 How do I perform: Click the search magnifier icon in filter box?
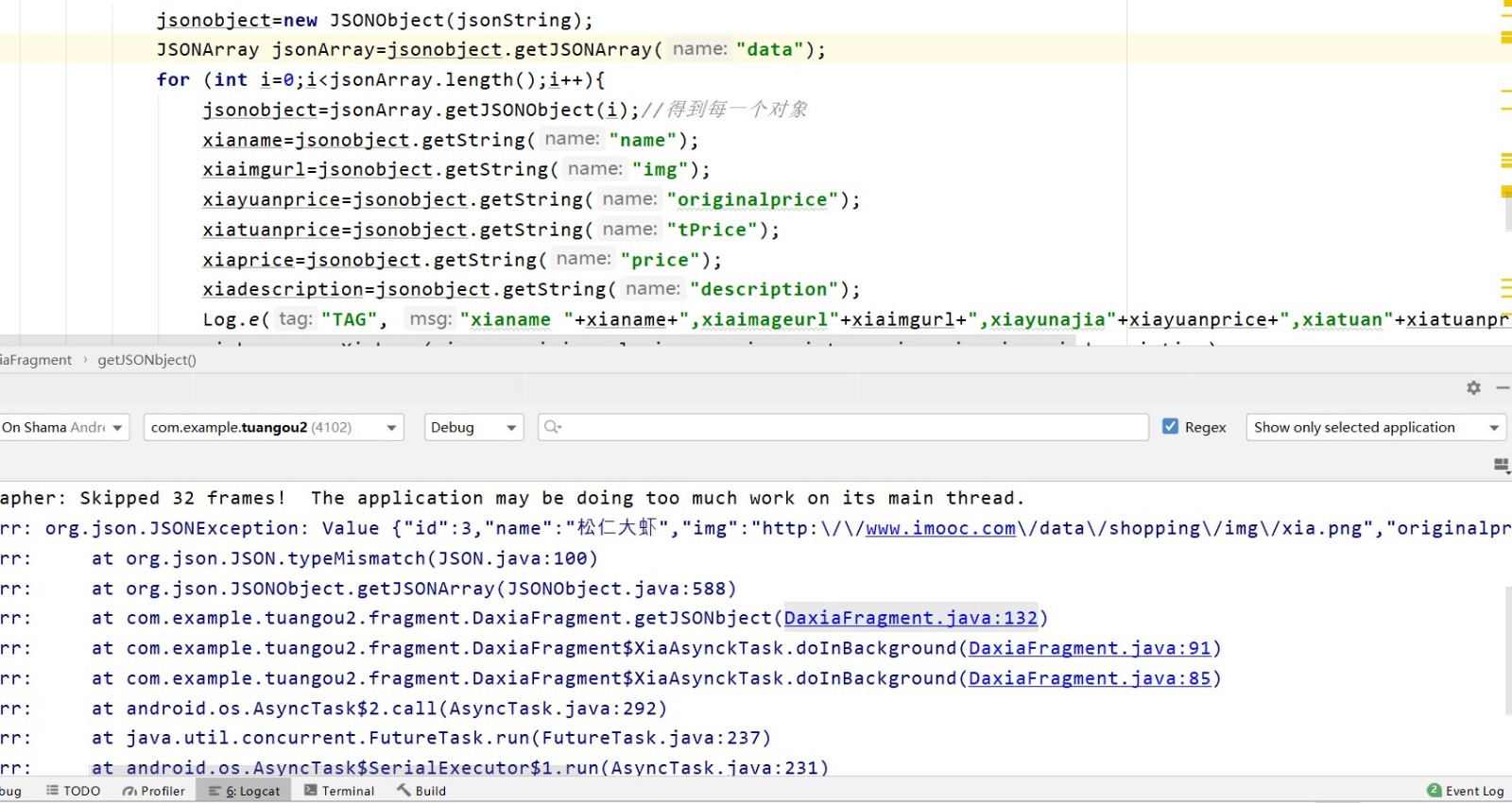(x=553, y=427)
